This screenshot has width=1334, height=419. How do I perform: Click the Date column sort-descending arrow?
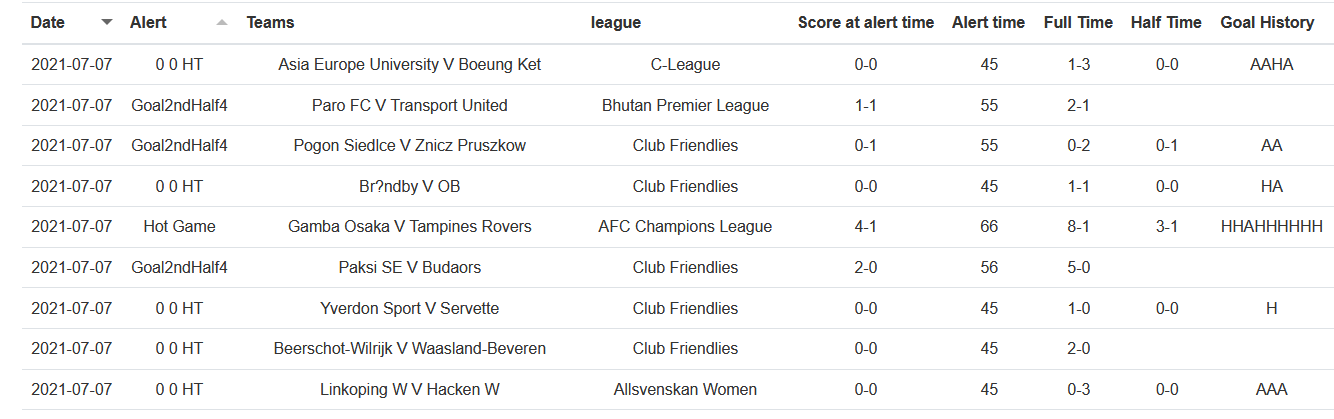(x=107, y=22)
